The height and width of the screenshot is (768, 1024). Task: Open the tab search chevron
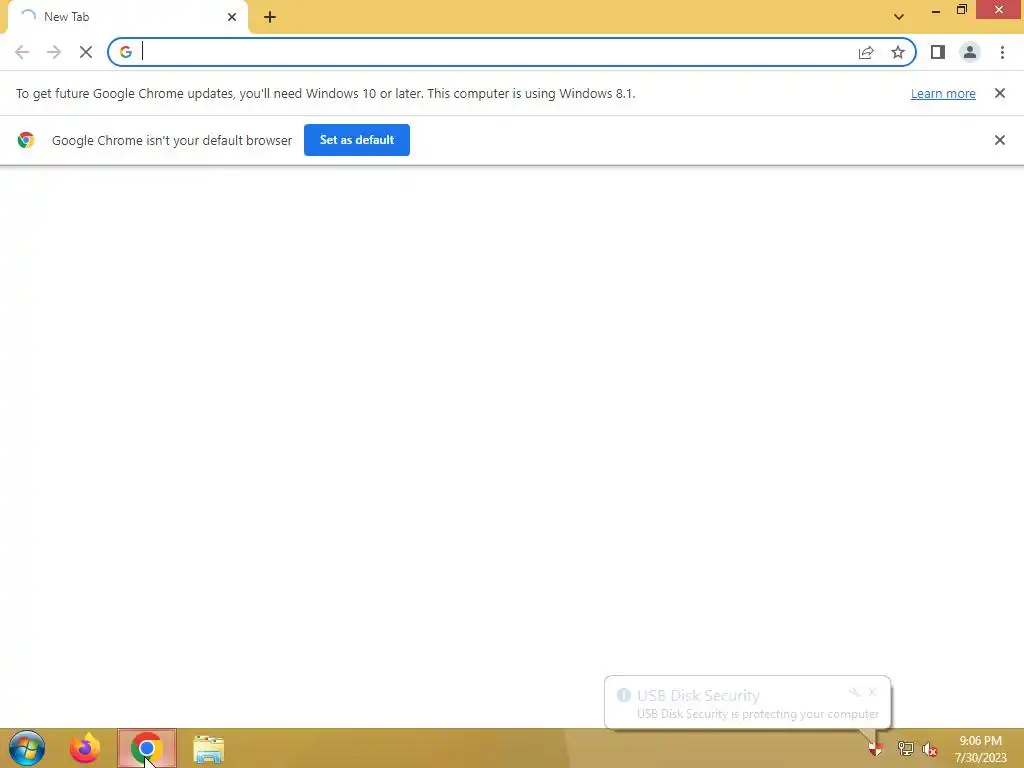click(x=899, y=17)
